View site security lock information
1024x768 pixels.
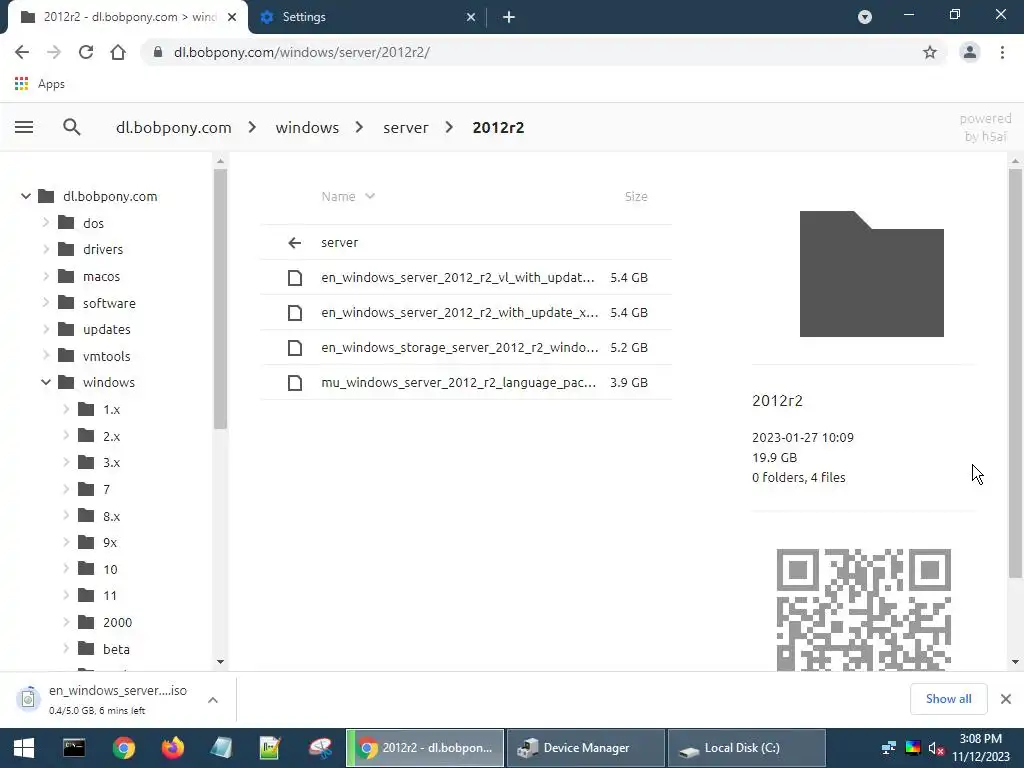pyautogui.click(x=157, y=52)
